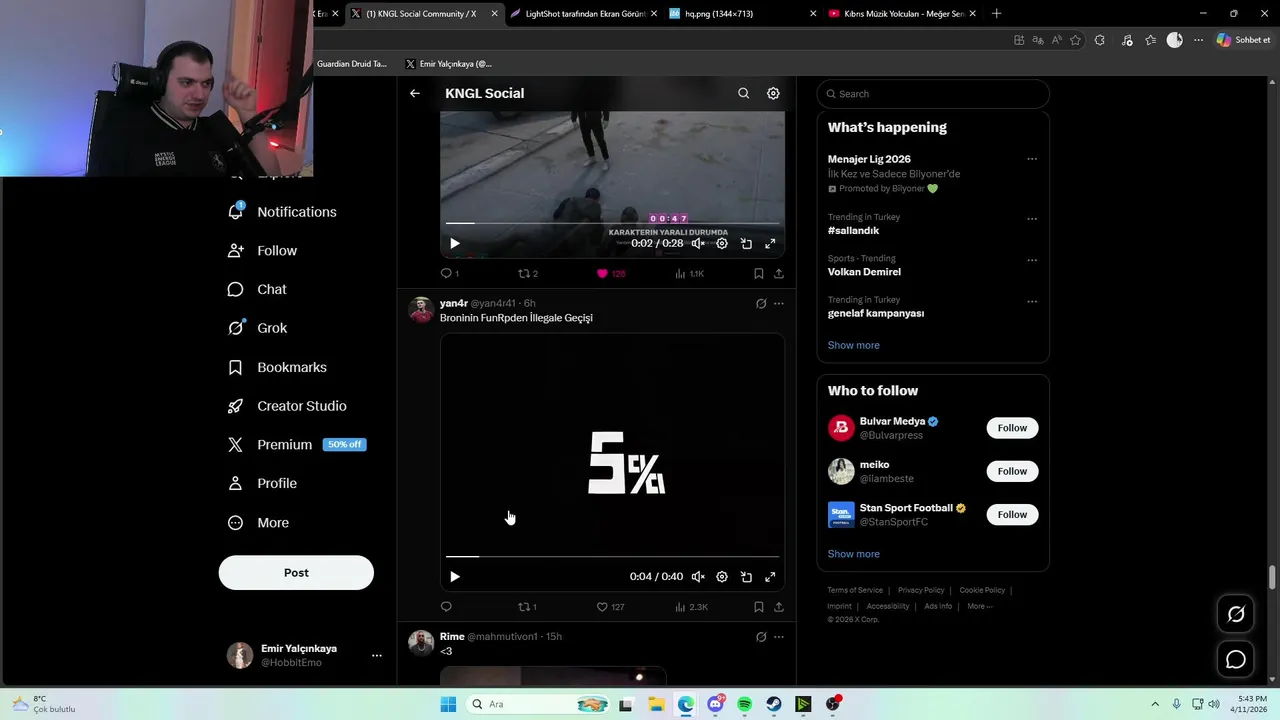Open Grok icon on Rime post

(761, 636)
